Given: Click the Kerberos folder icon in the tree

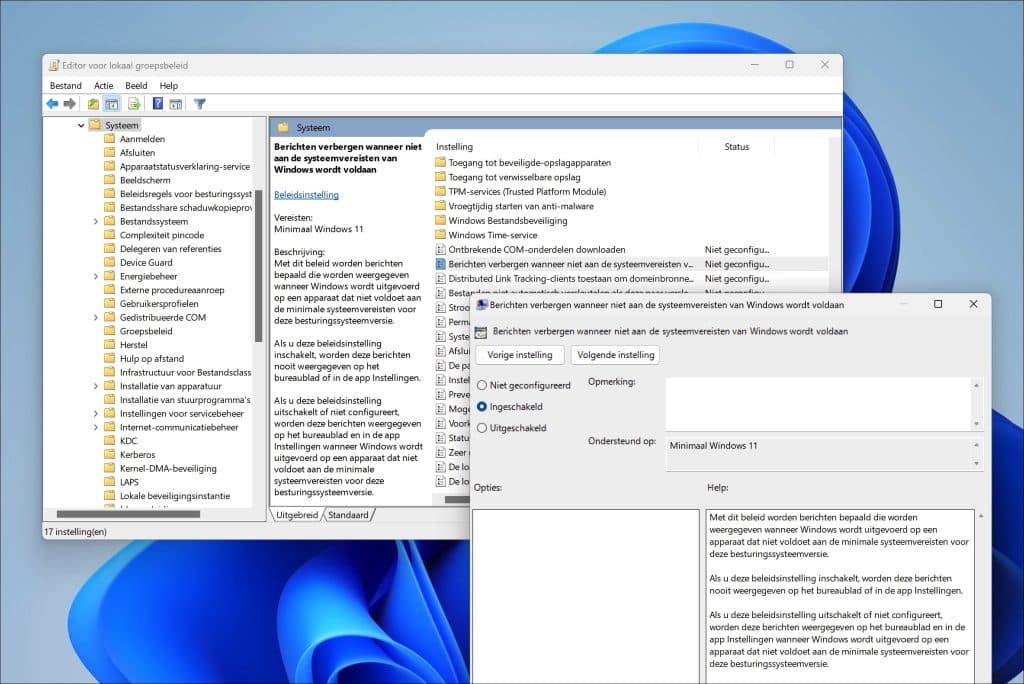Looking at the screenshot, I should pos(110,454).
